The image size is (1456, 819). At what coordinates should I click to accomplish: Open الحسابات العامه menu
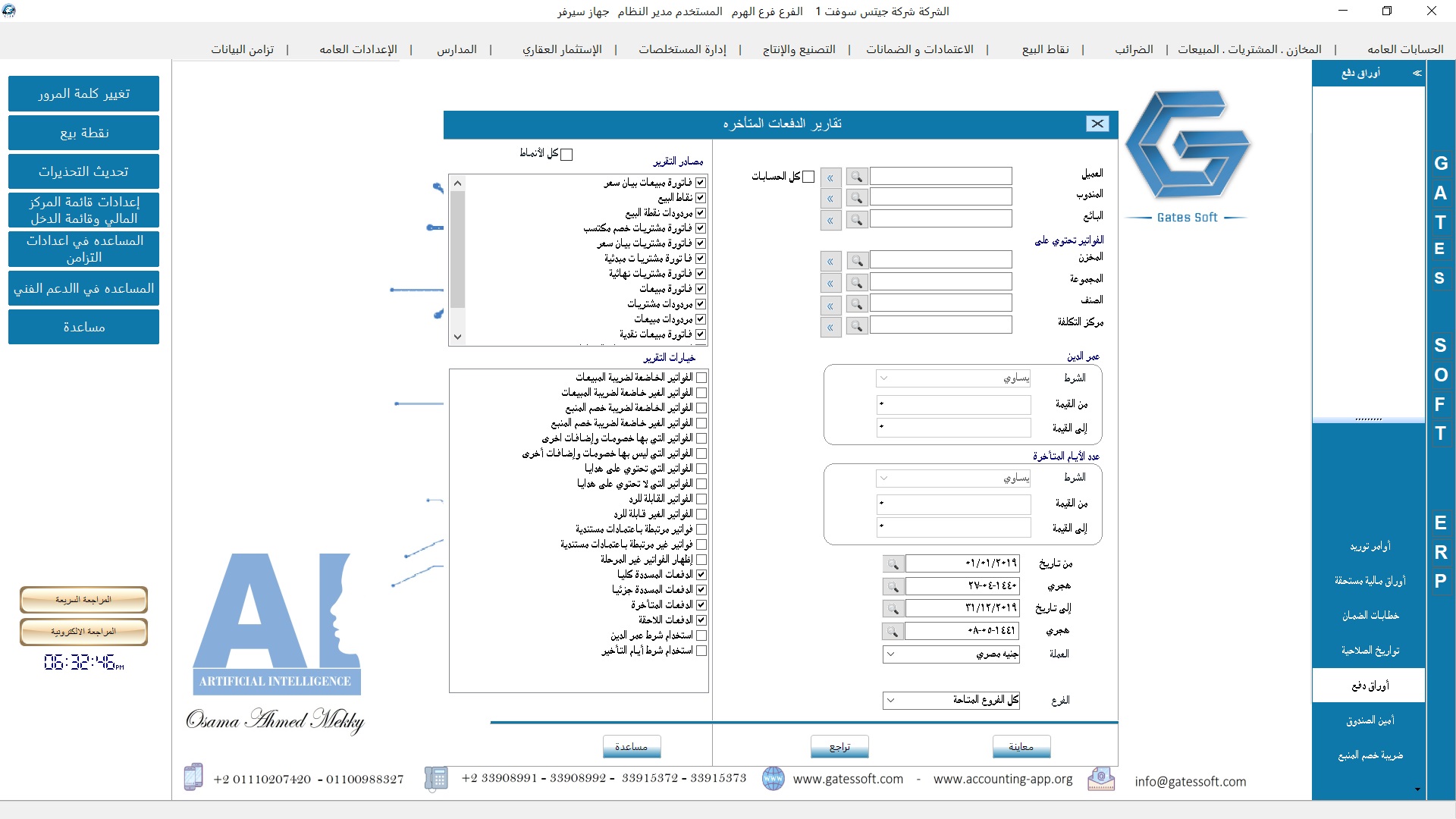(1405, 49)
